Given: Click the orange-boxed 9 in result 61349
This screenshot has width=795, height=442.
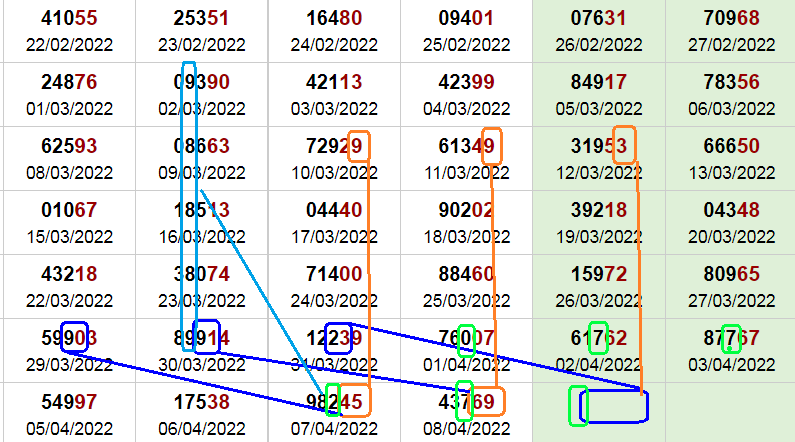Looking at the screenshot, I should [x=491, y=146].
